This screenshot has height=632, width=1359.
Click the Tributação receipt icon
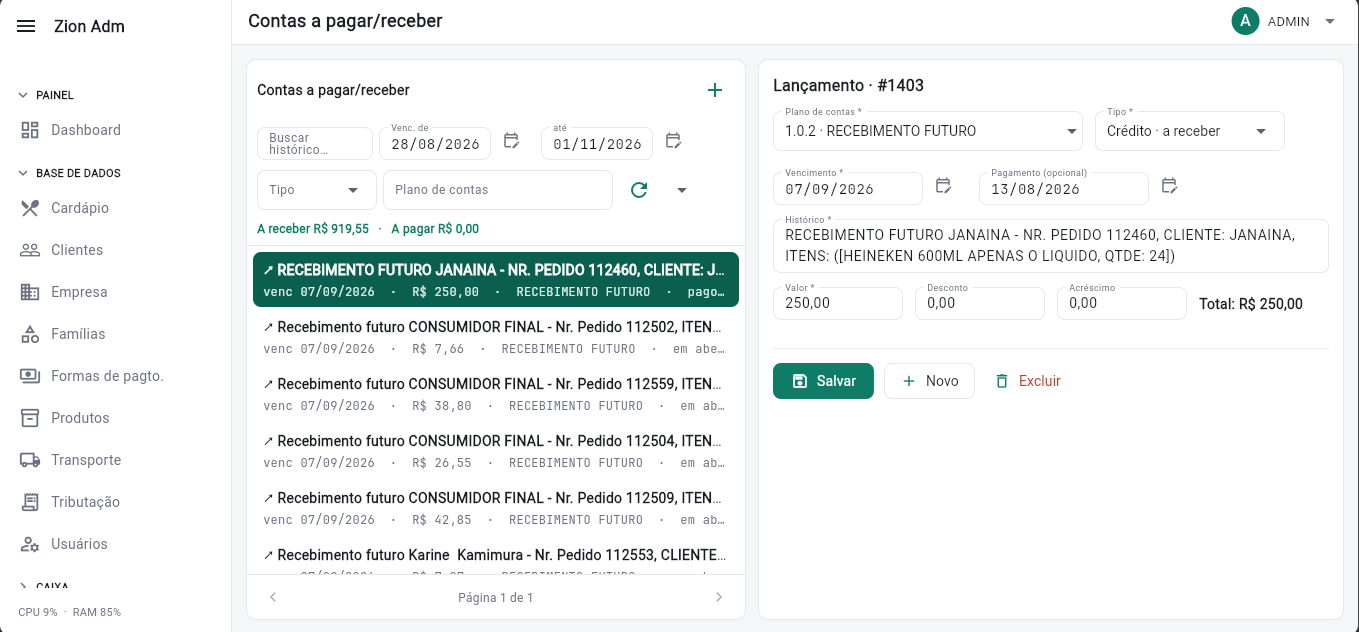pyautogui.click(x=30, y=502)
